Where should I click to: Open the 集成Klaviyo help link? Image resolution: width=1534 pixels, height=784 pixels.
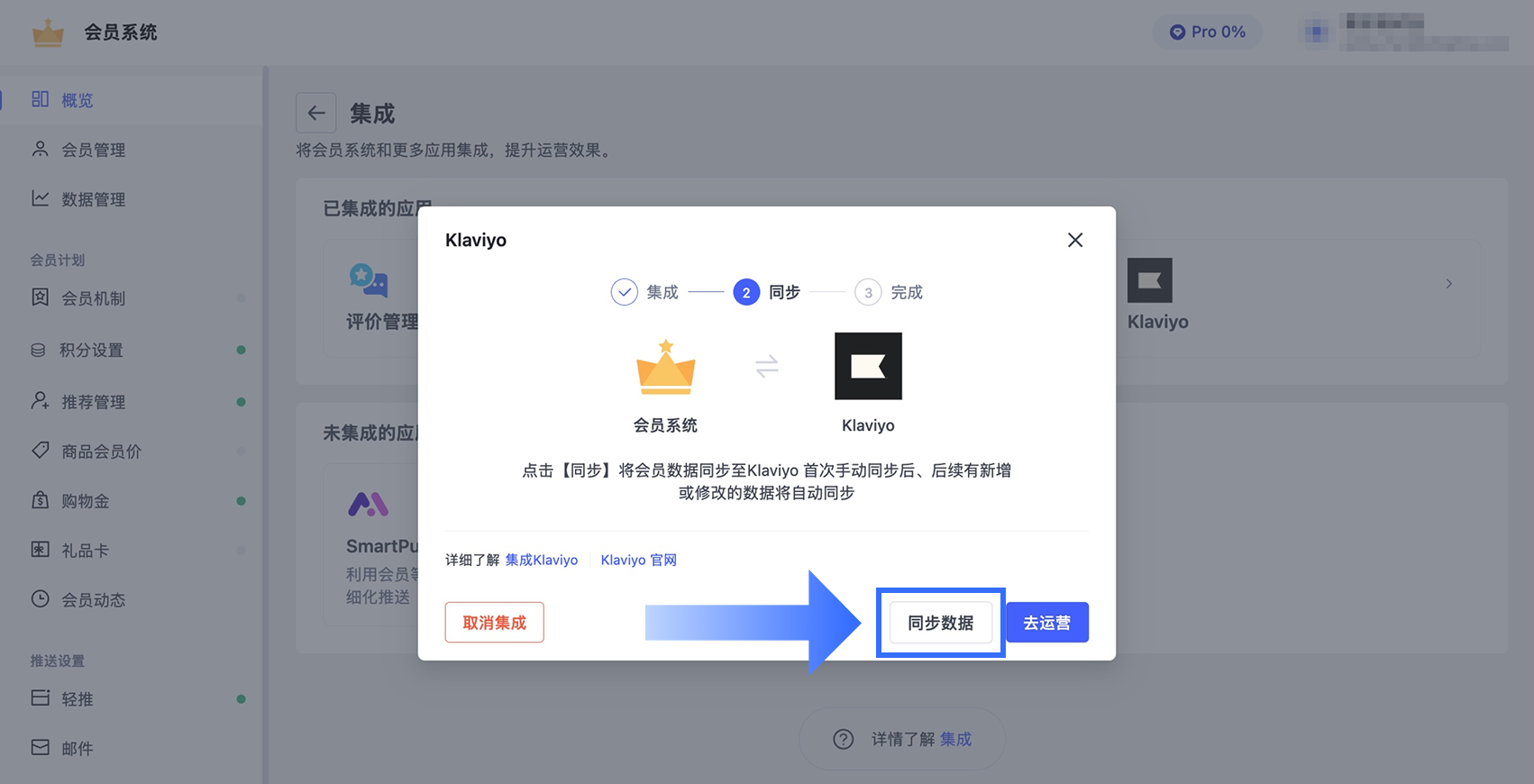[542, 560]
